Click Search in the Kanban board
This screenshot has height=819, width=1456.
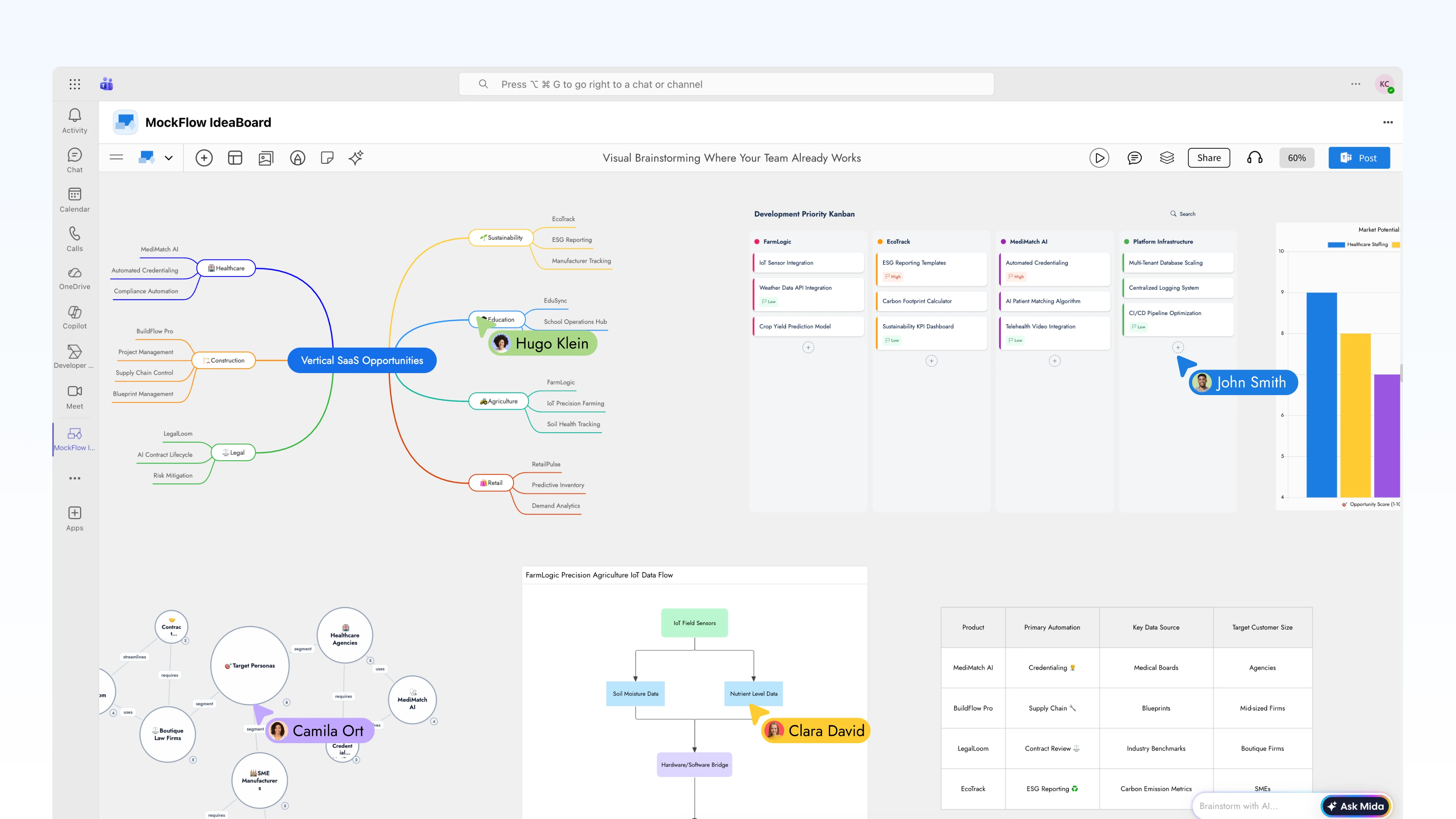[1183, 213]
